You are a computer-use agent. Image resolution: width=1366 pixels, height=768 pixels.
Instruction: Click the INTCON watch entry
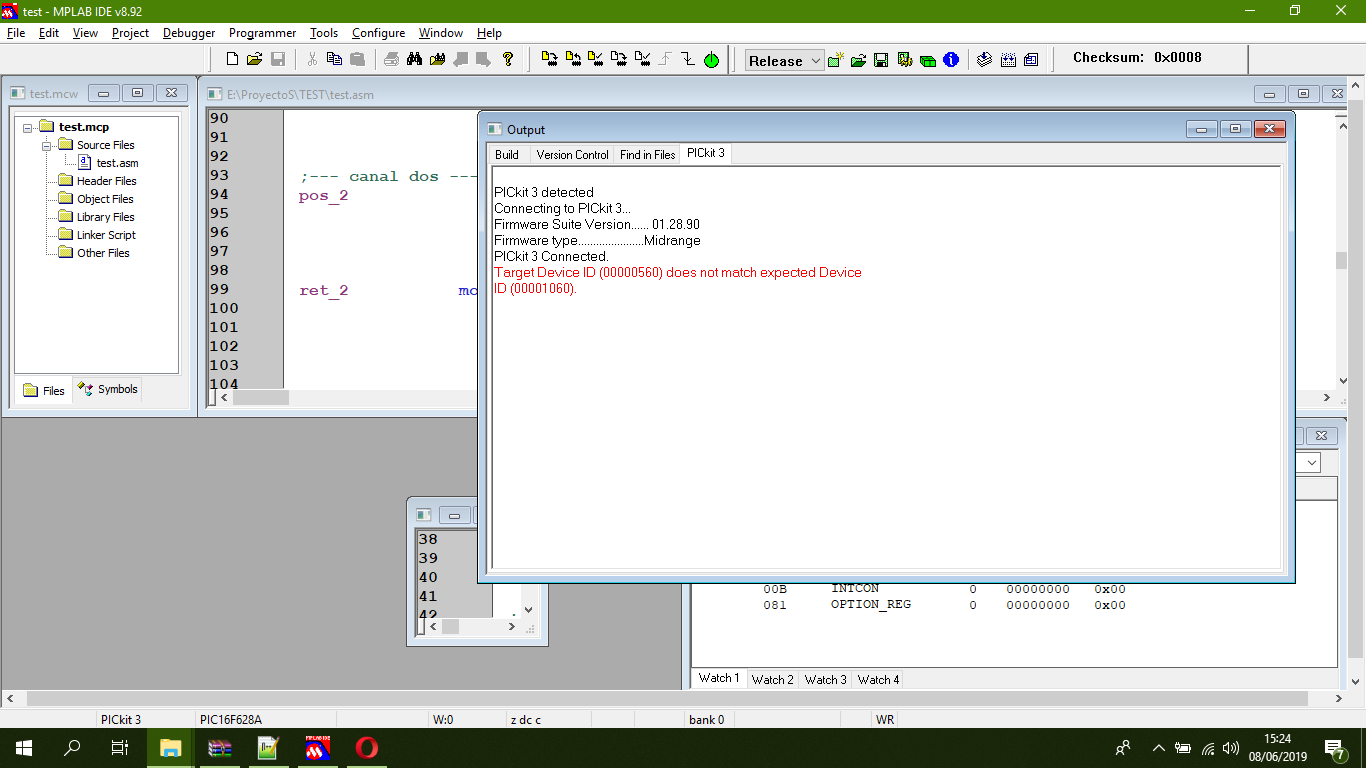coord(855,589)
